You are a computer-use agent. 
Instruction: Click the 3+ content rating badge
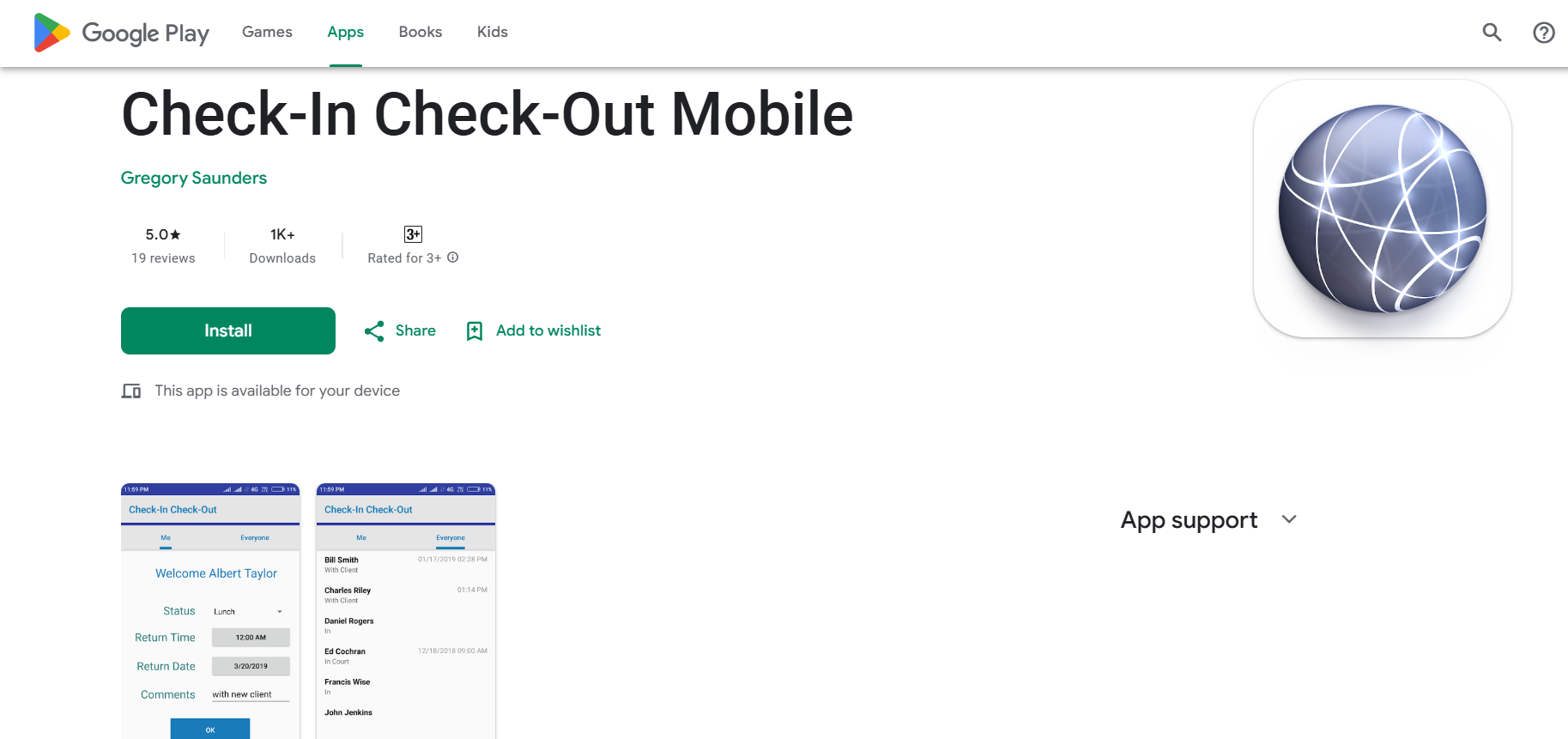tap(413, 234)
